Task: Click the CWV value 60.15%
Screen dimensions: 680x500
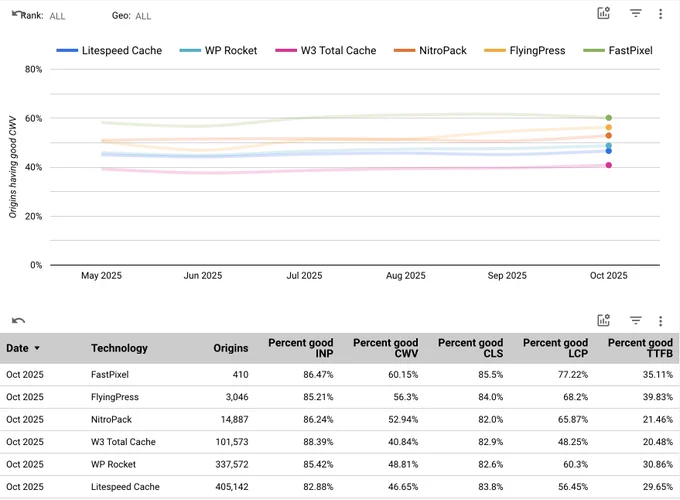Action: [403, 375]
